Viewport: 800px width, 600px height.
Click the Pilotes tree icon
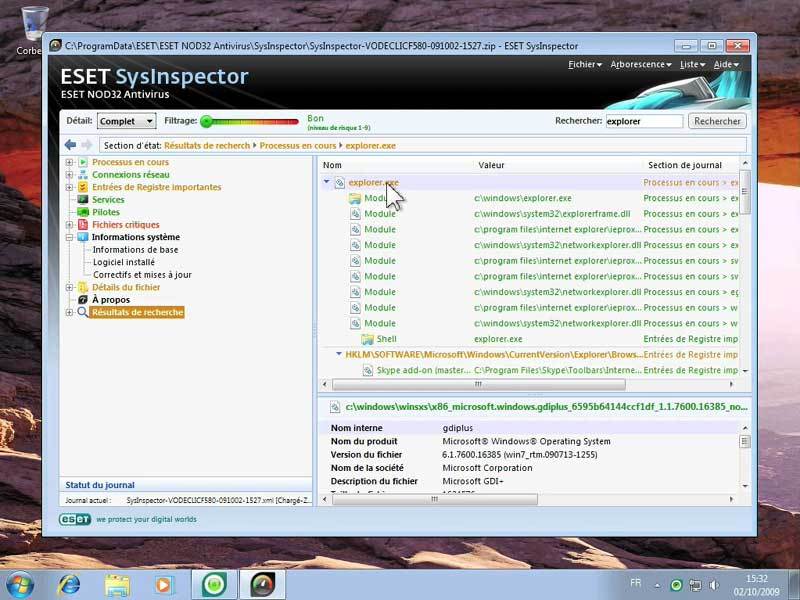[83, 212]
